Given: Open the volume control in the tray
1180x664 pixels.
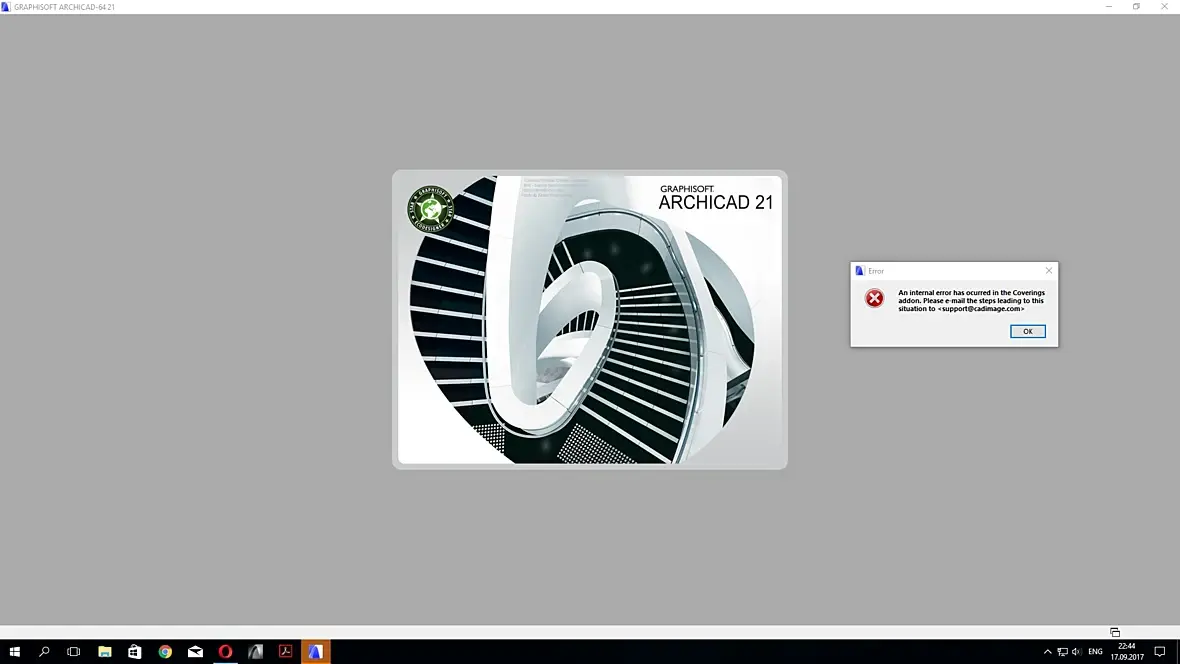Looking at the screenshot, I should point(1076,652).
